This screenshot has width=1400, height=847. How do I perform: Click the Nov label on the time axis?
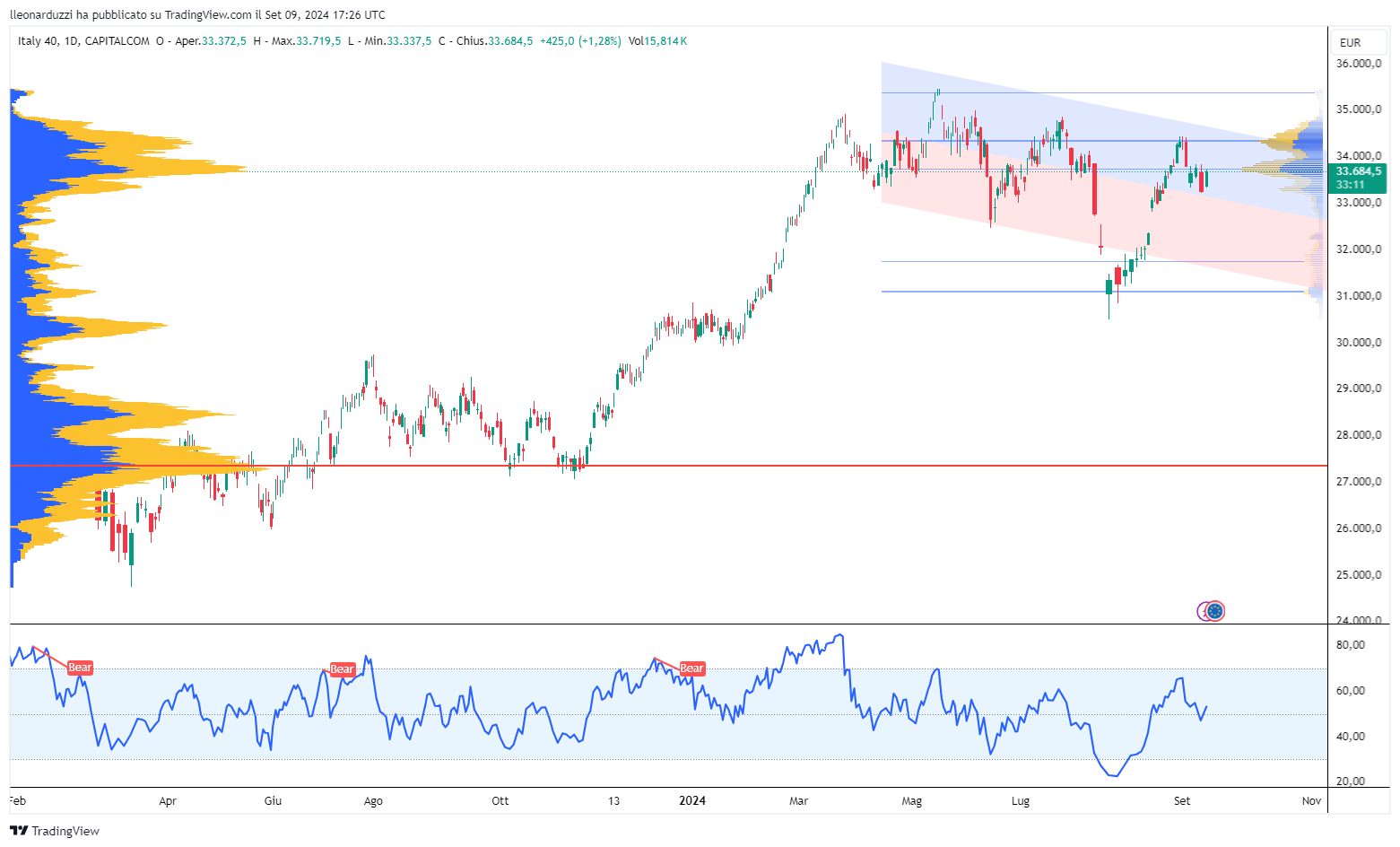[1311, 801]
